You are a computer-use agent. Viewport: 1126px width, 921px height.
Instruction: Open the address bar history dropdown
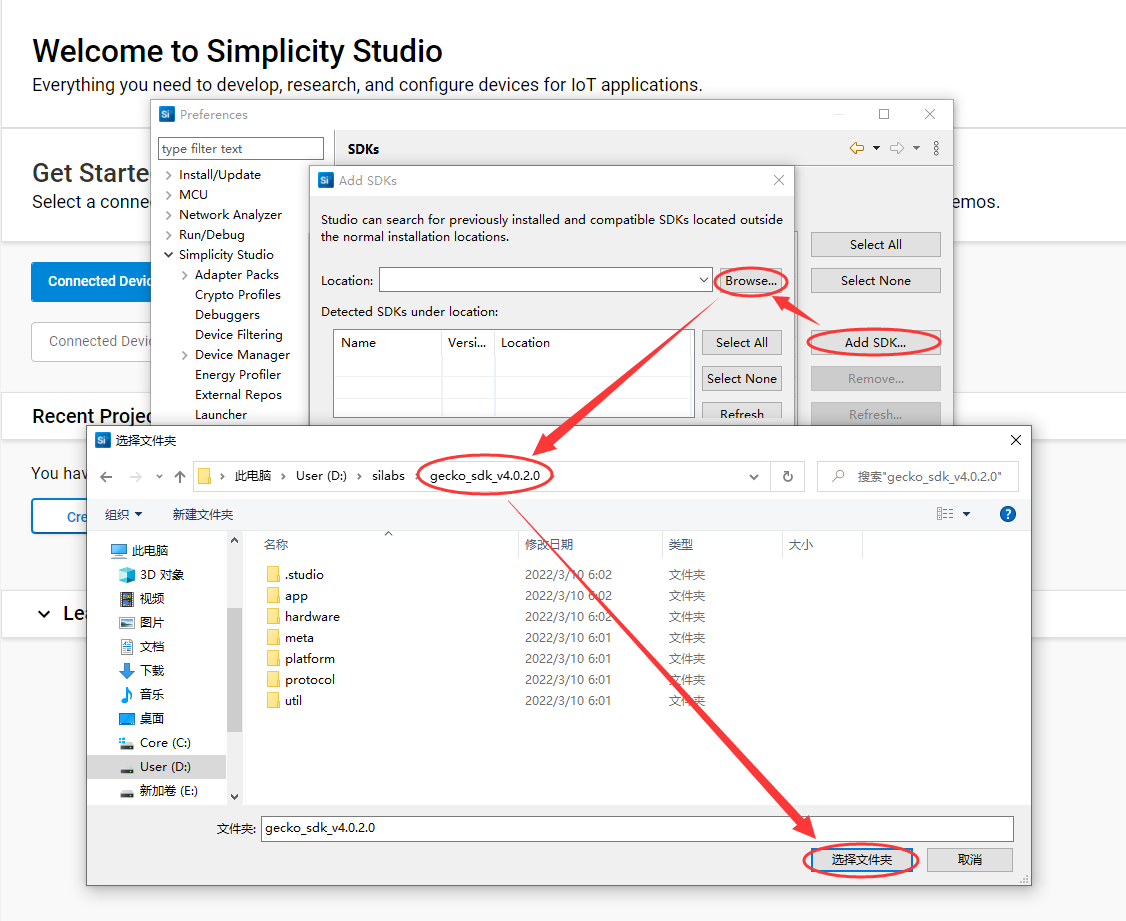click(753, 477)
